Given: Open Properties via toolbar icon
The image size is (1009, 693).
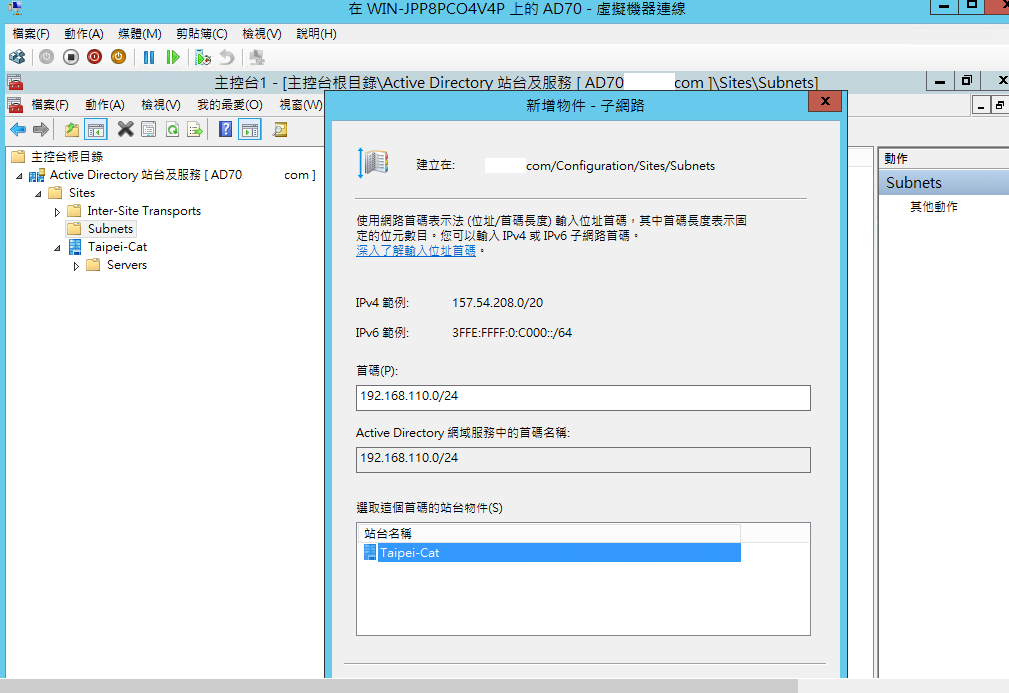Looking at the screenshot, I should (149, 130).
